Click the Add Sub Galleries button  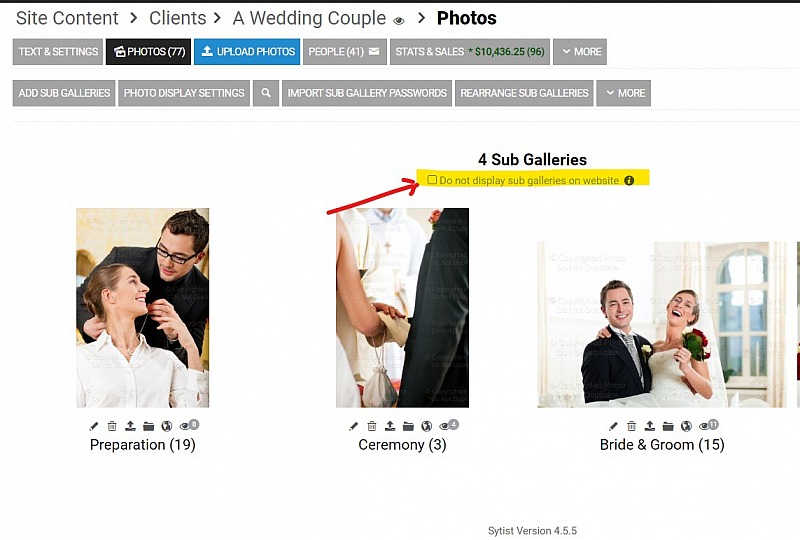64,93
